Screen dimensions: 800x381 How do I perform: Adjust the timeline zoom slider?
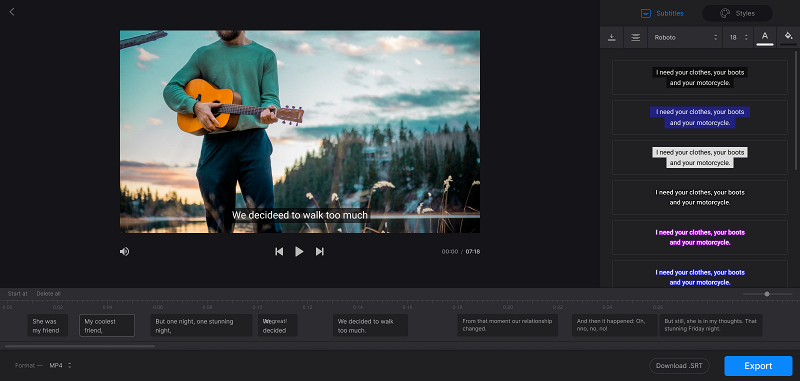[766, 294]
